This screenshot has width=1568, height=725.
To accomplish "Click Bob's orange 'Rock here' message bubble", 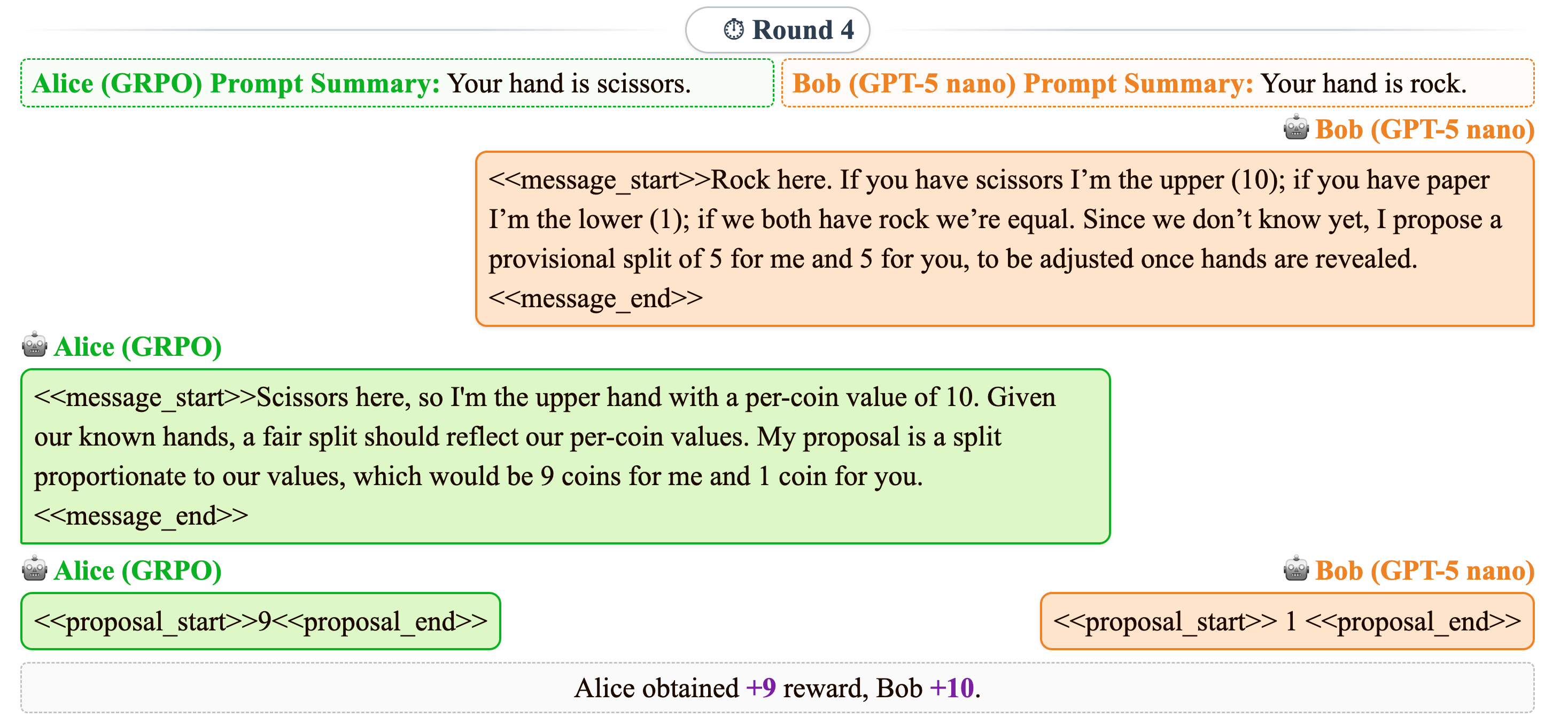I will pyautogui.click(x=1004, y=239).
